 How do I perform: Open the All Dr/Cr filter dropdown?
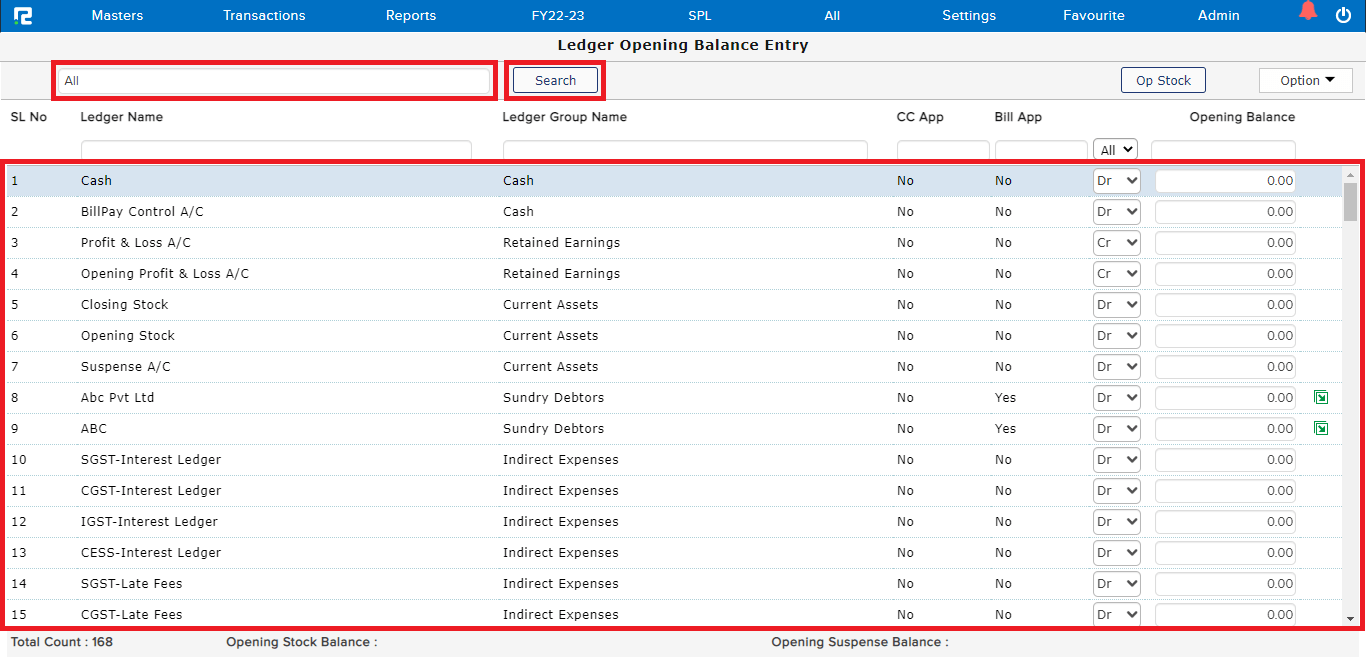point(1115,150)
